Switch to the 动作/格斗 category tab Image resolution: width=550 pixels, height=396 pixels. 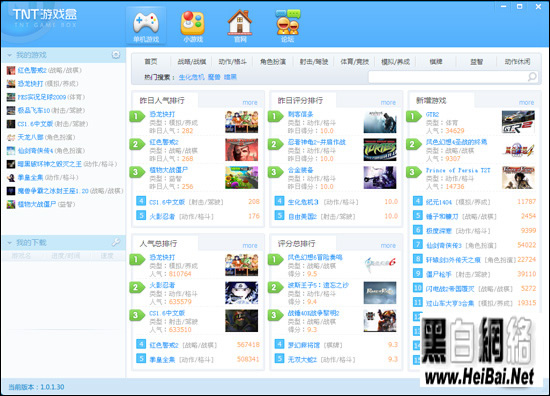click(232, 62)
